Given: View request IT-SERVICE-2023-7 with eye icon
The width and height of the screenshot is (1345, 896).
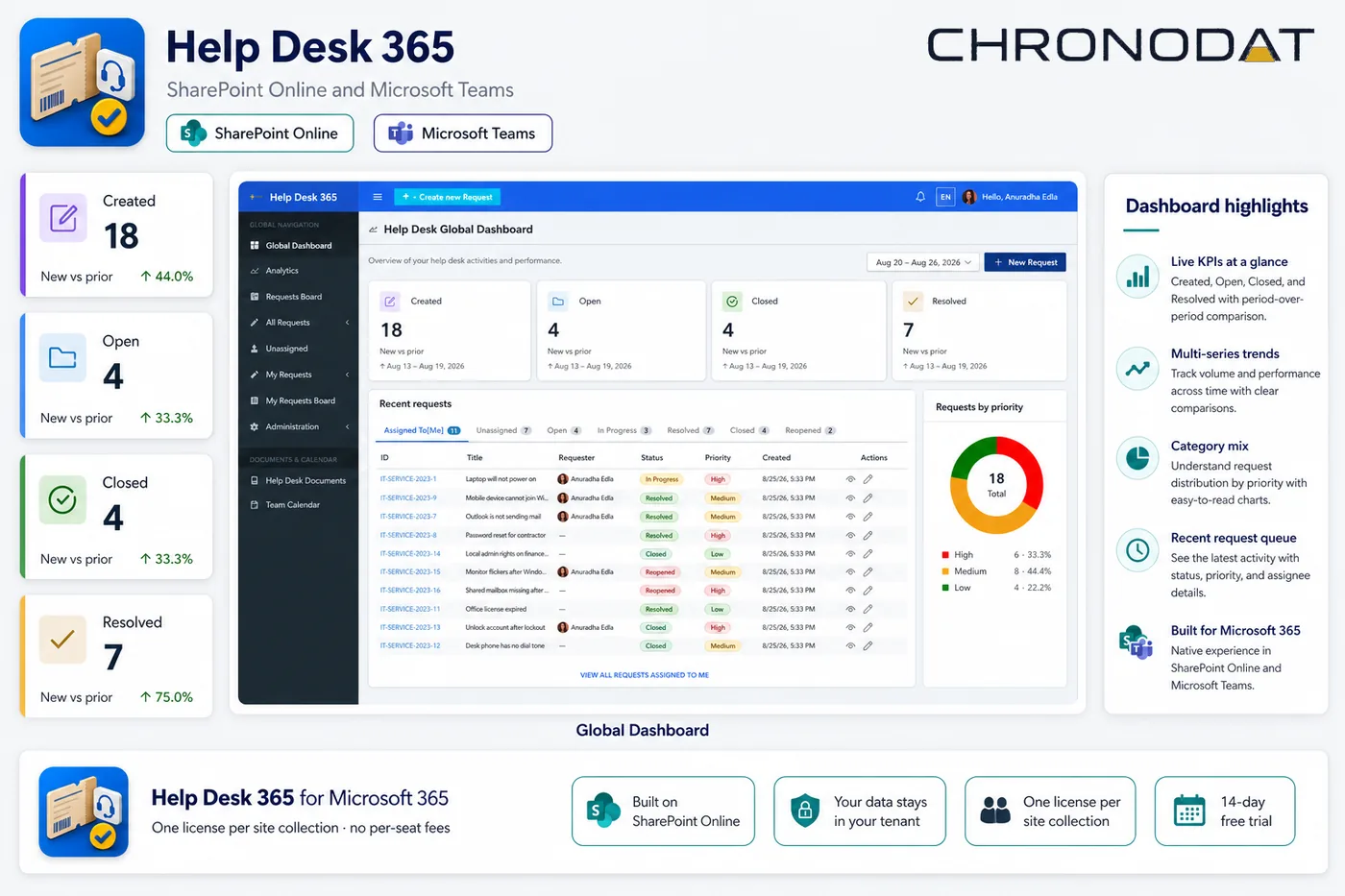Looking at the screenshot, I should click(850, 517).
